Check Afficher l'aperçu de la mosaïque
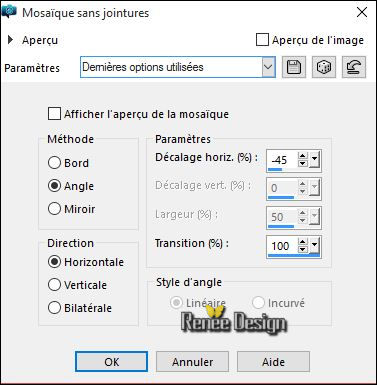 54,113
